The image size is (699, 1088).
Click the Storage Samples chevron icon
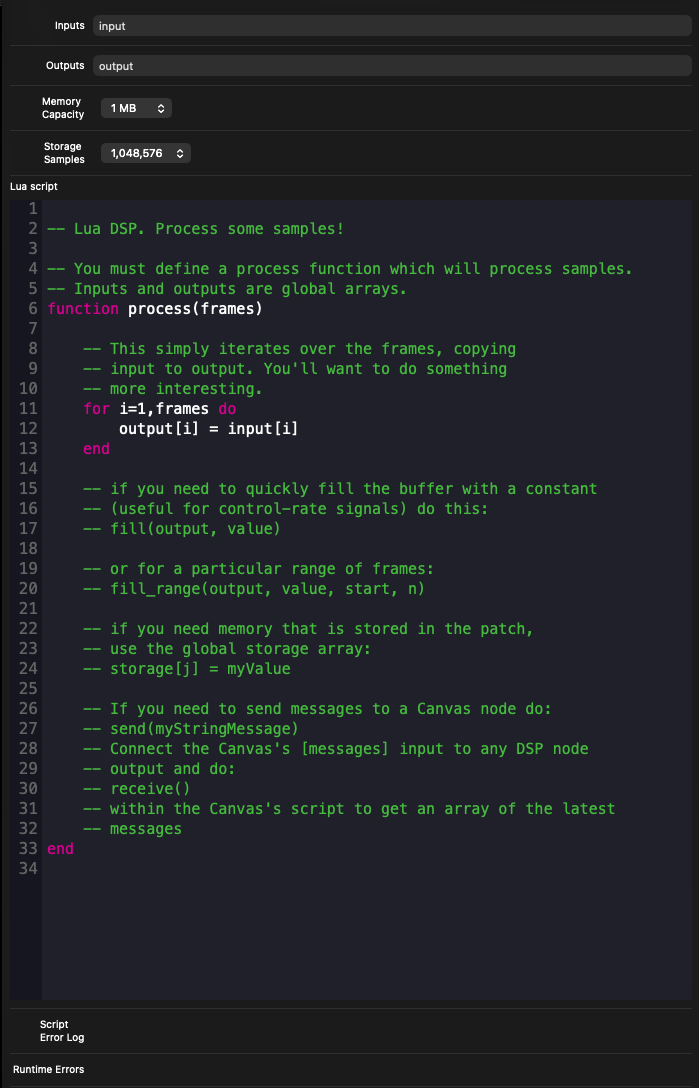point(178,153)
